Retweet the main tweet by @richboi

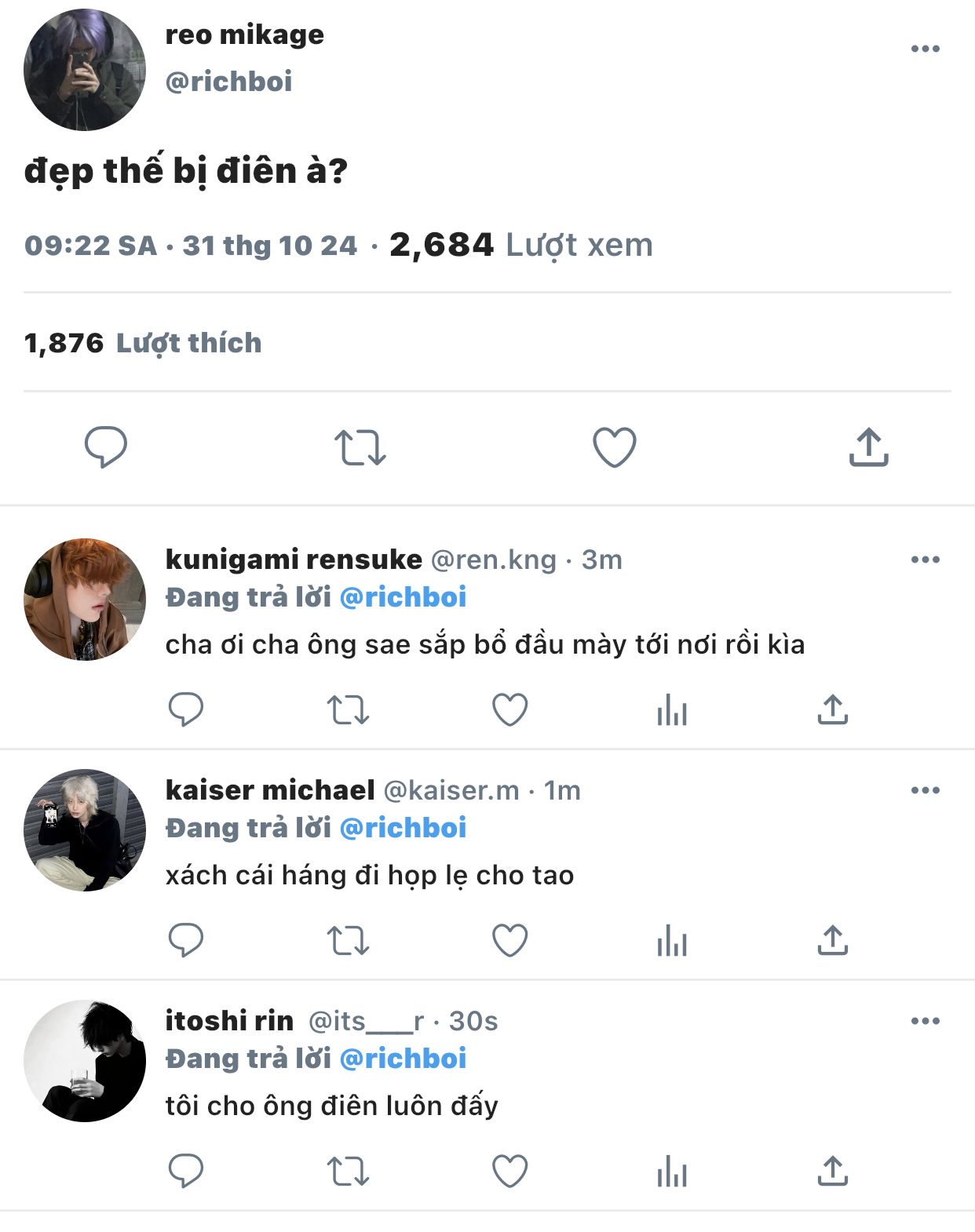point(360,447)
